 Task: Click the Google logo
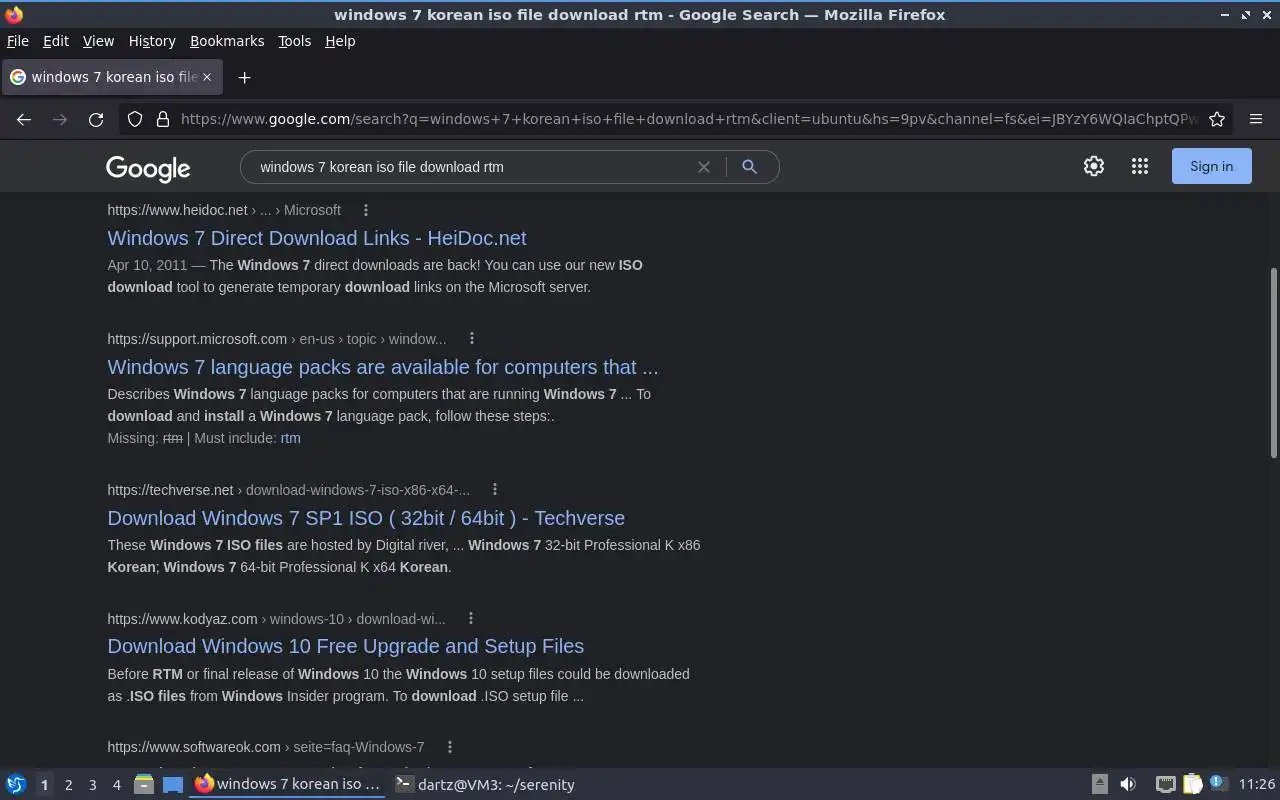(148, 168)
